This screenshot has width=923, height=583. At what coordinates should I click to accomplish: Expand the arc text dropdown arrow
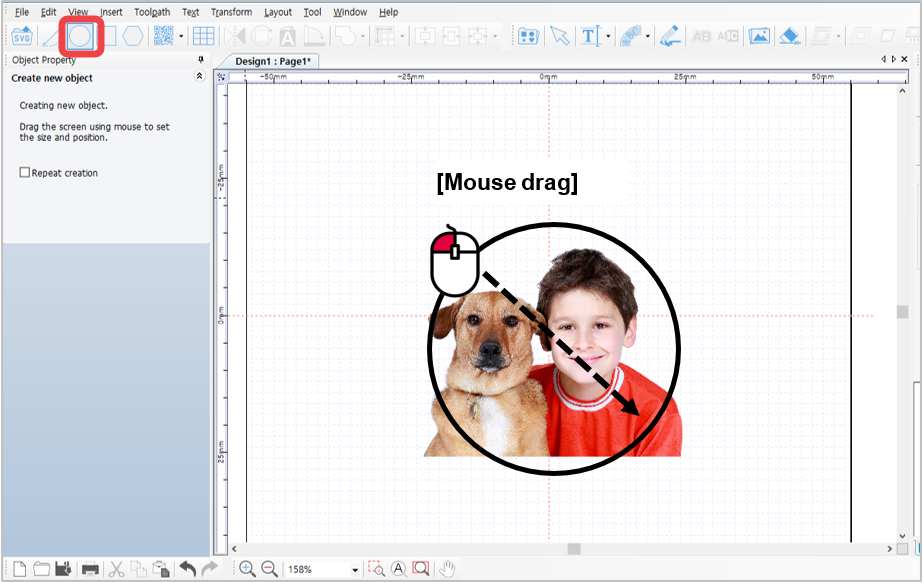(648, 37)
